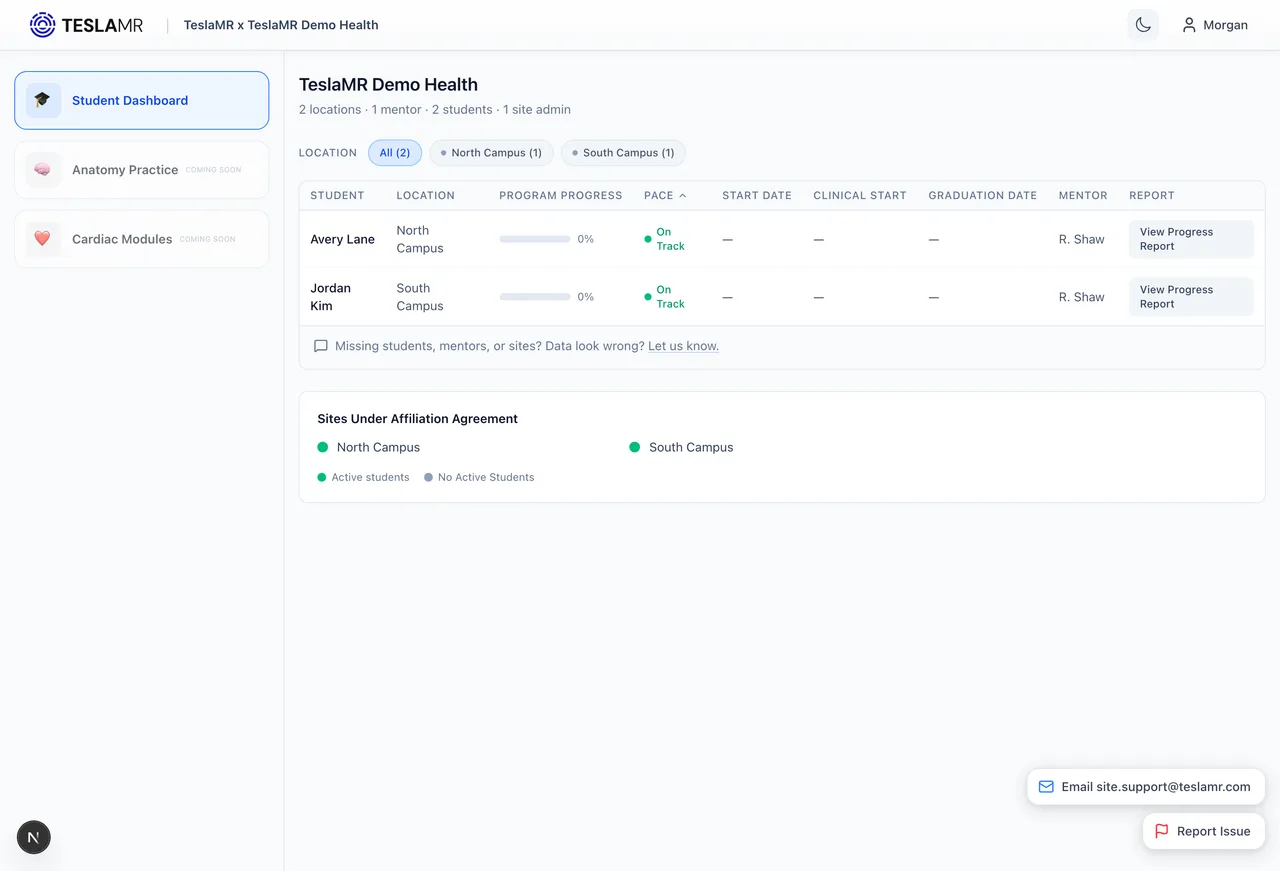Click Jordan Kim's progress bar

click(534, 296)
